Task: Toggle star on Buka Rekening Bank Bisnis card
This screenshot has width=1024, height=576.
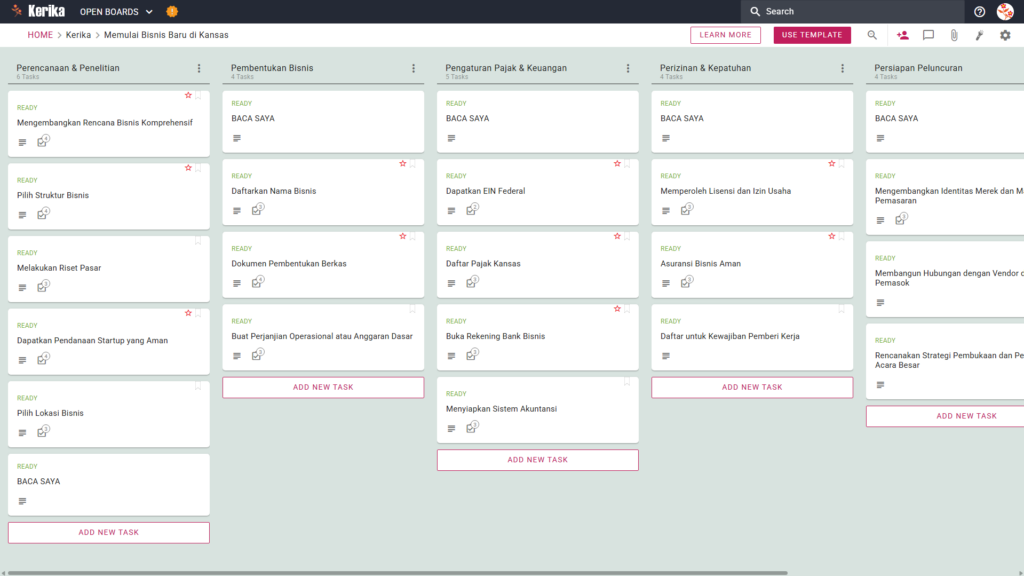Action: coord(617,308)
